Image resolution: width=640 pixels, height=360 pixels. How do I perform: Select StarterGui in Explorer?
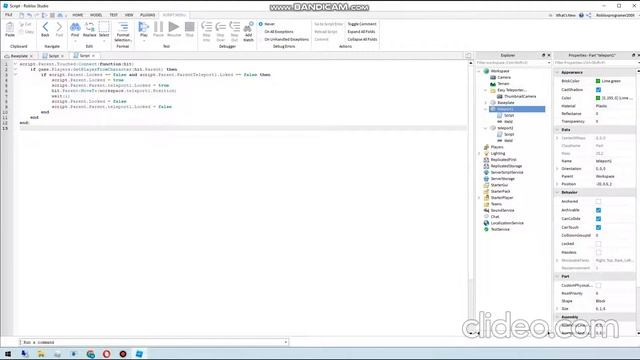499,185
